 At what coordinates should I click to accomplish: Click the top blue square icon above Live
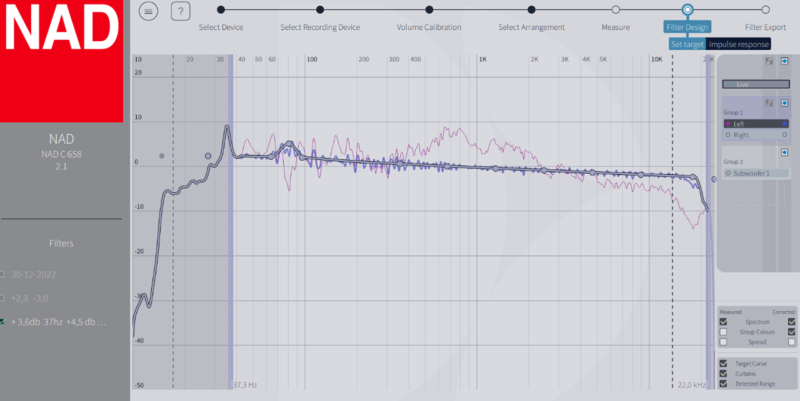pos(785,61)
